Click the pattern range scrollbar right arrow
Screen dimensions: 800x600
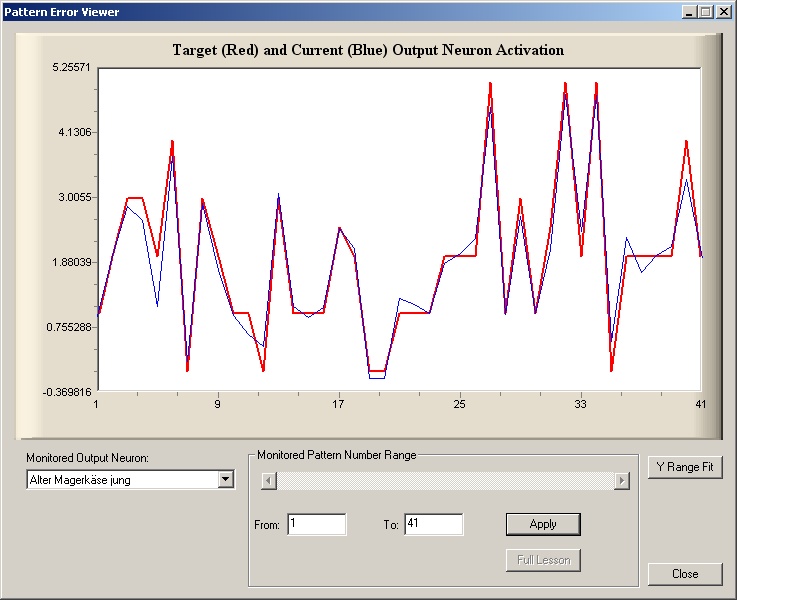point(622,481)
